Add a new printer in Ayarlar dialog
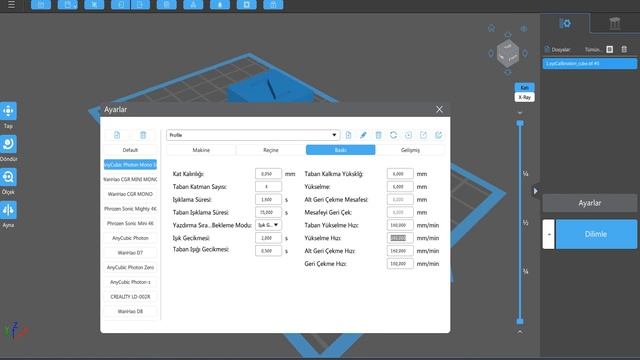640x360 pixels. (117, 135)
